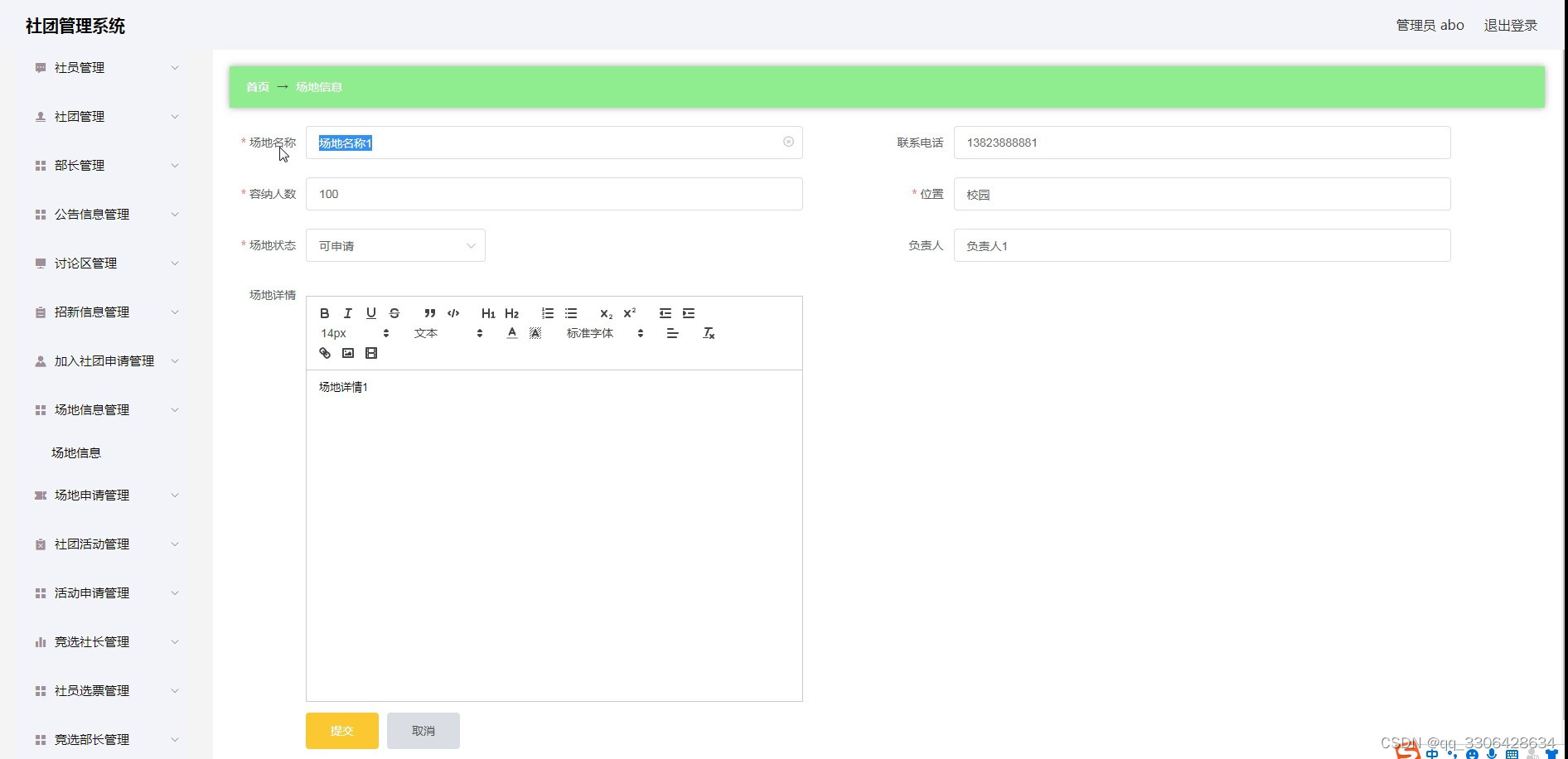
Task: Focus the 联系电话 input field
Action: (x=1202, y=143)
